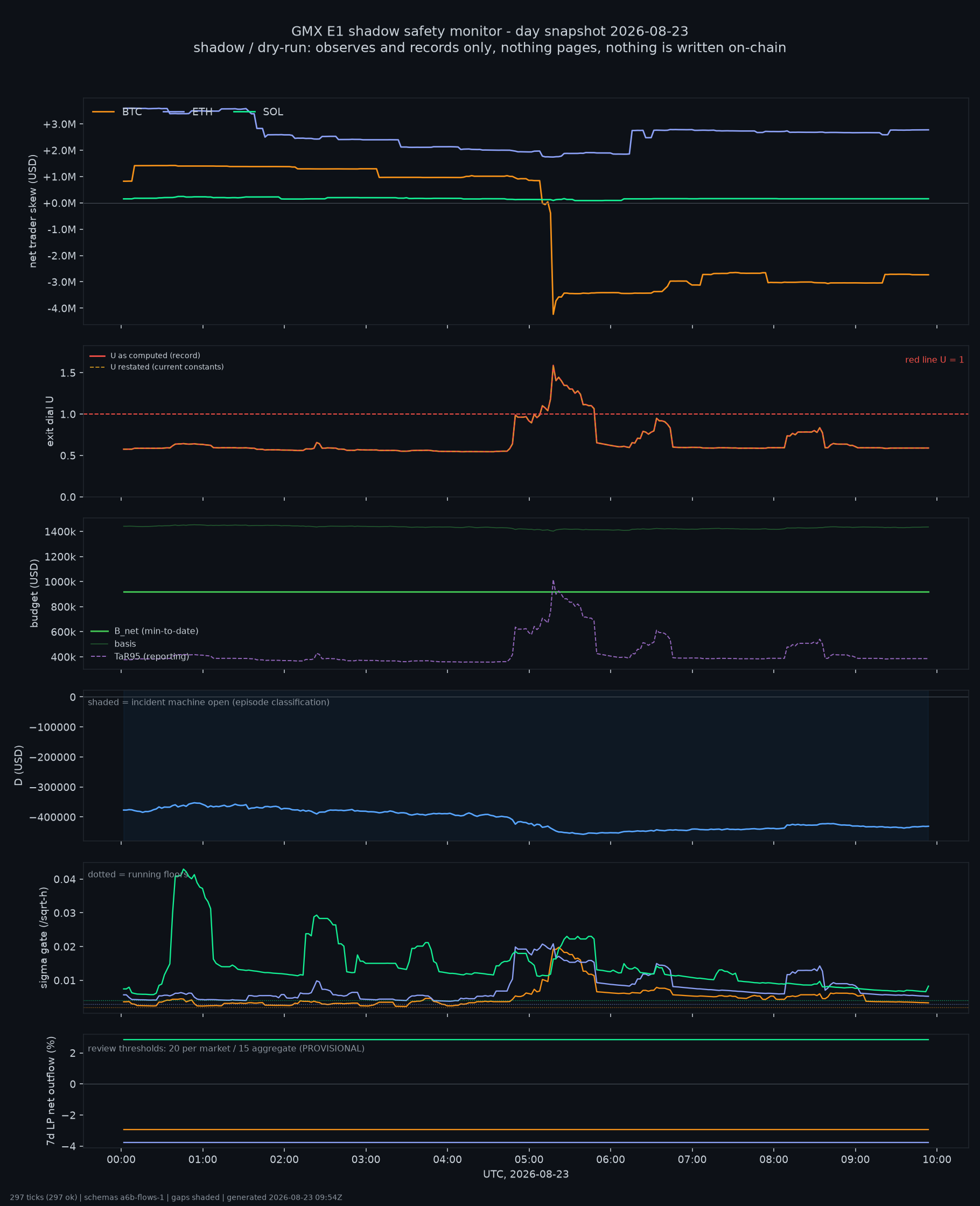Click the 'red line U = 1' annotation
The image size is (980, 1206).
point(934,360)
